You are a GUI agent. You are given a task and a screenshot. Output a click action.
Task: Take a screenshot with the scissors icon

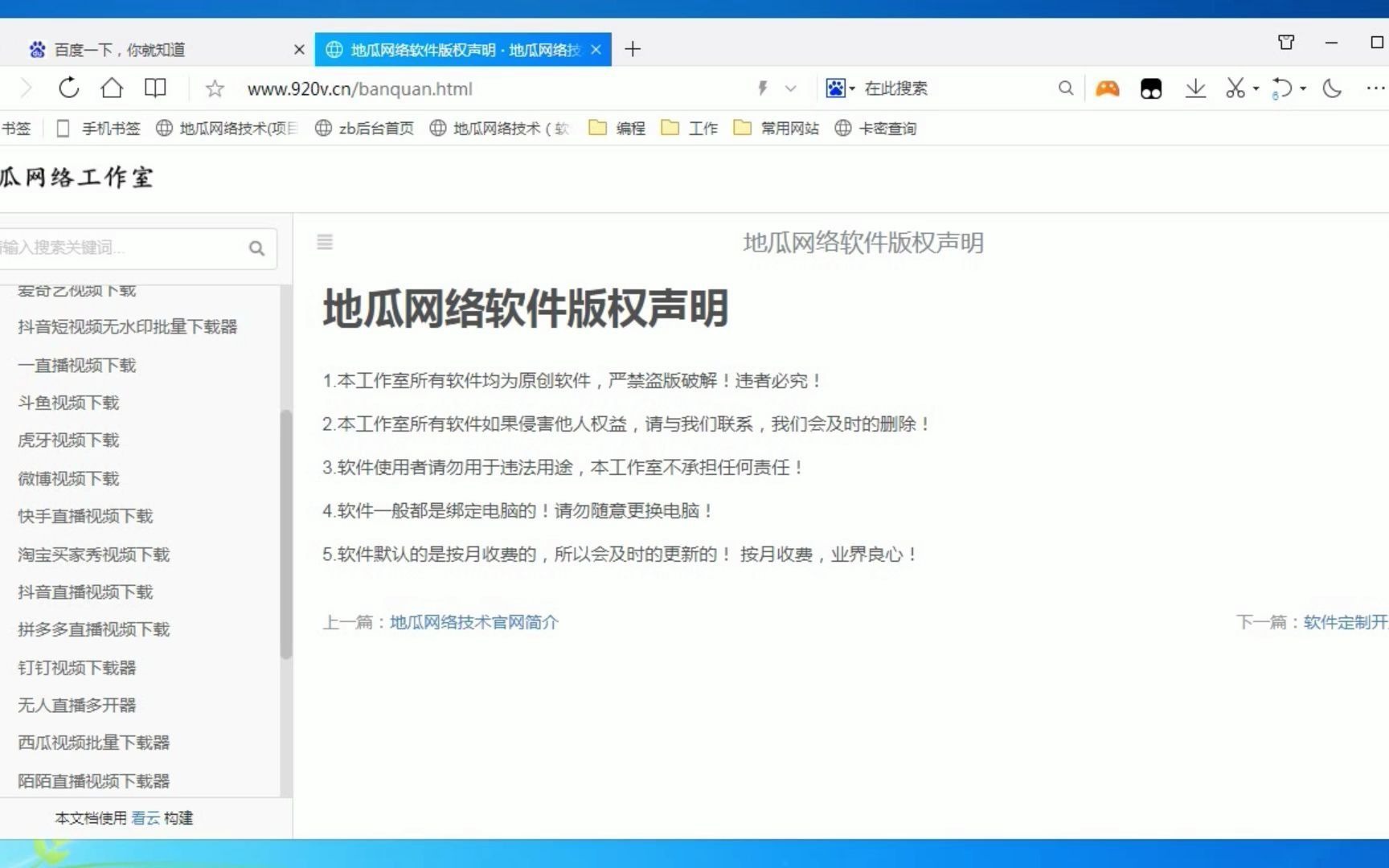coord(1235,88)
